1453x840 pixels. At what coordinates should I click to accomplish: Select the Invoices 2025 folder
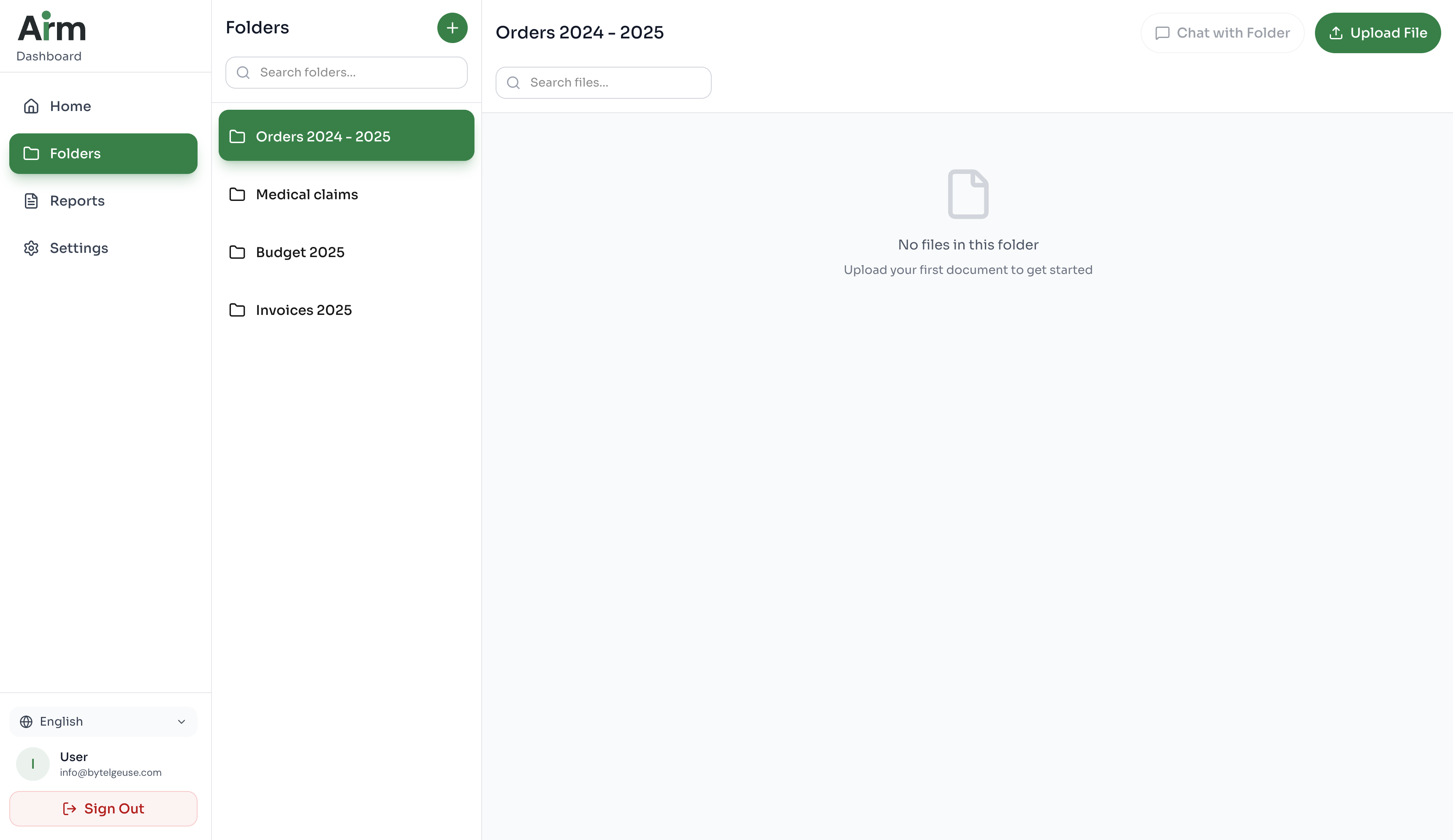pos(303,310)
